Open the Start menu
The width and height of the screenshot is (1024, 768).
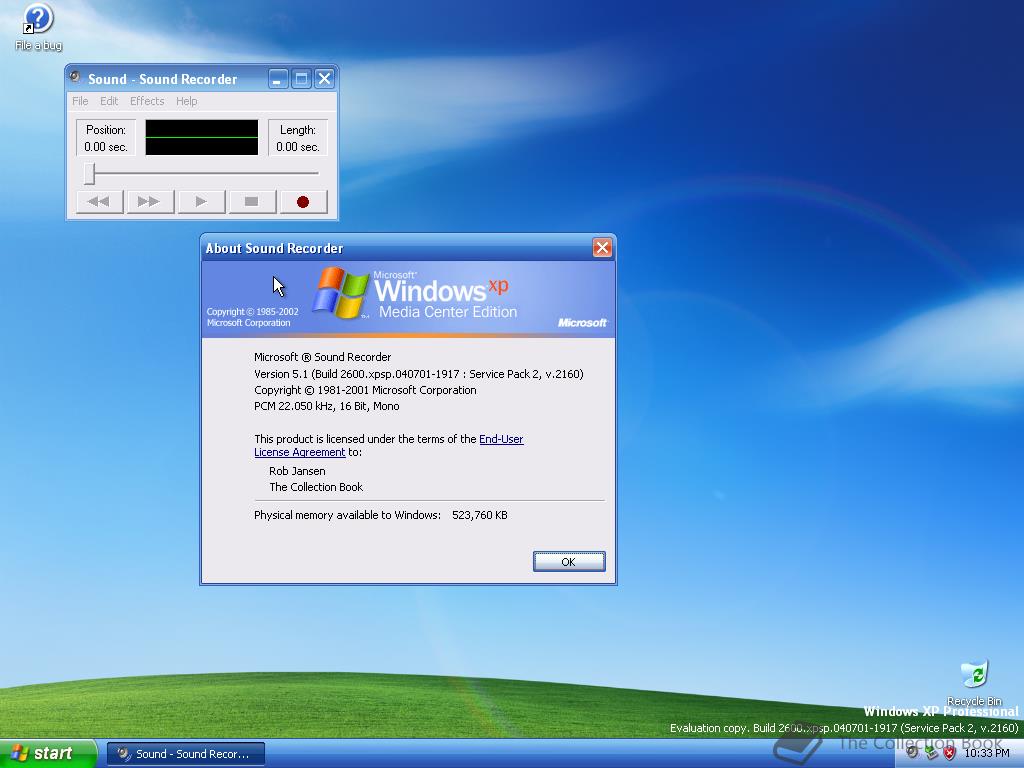coord(48,754)
